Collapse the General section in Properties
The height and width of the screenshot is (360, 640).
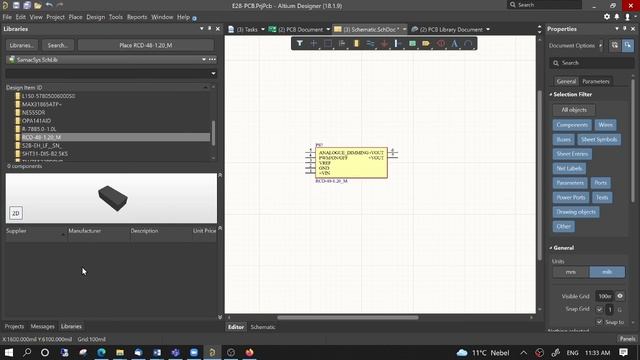point(551,248)
